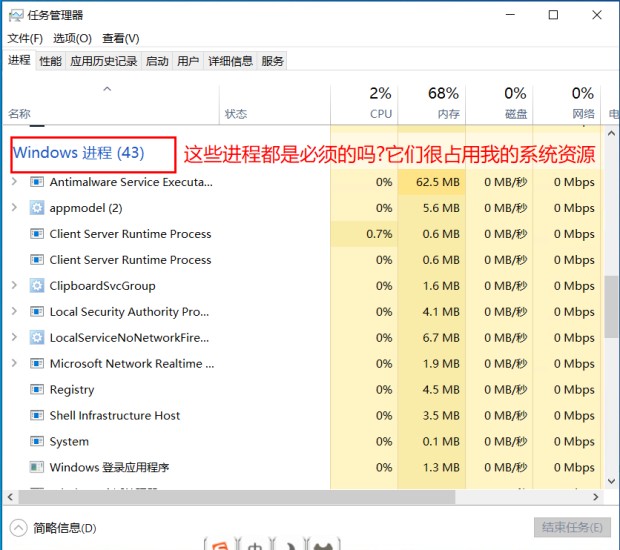This screenshot has width=620, height=550.
Task: Click the Antimalware Service Executable process icon
Action: click(x=37, y=182)
